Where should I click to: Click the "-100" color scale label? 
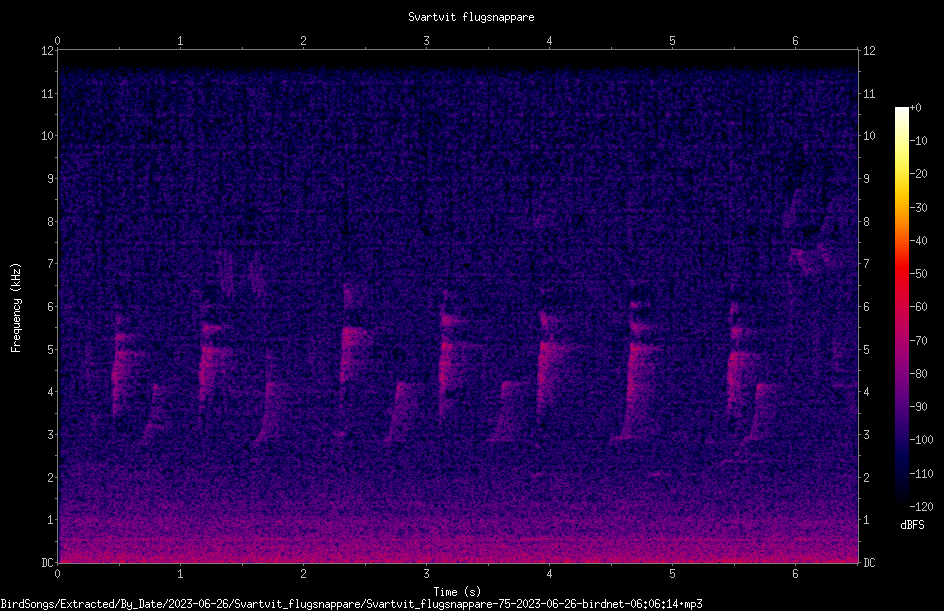[922, 440]
